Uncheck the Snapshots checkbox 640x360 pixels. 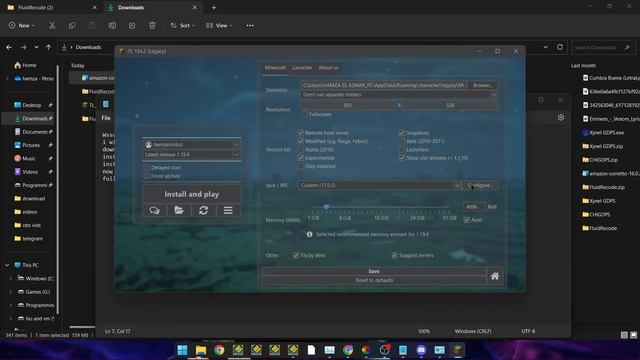click(x=402, y=133)
